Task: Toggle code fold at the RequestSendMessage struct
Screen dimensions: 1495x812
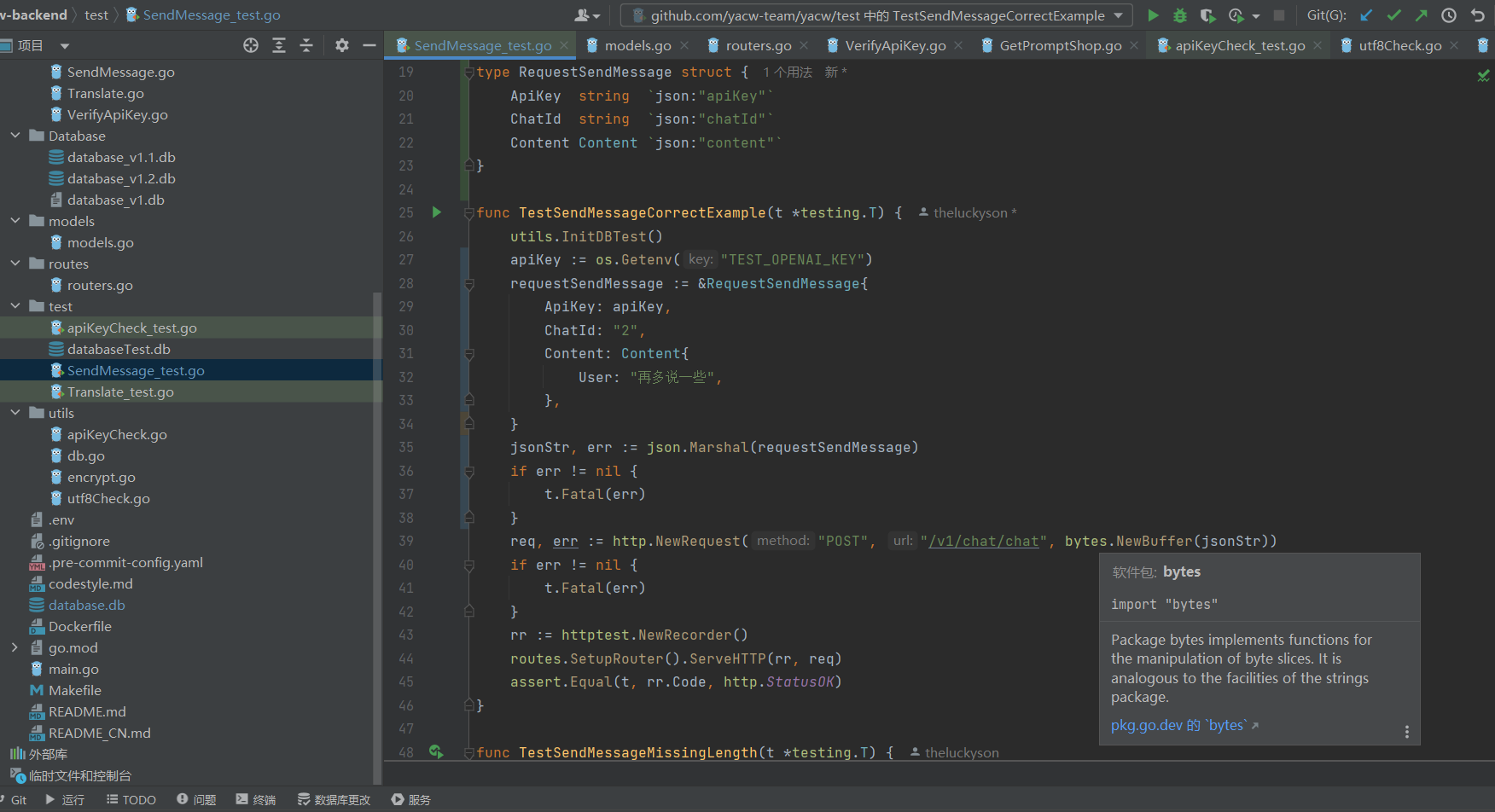Action: pyautogui.click(x=468, y=72)
